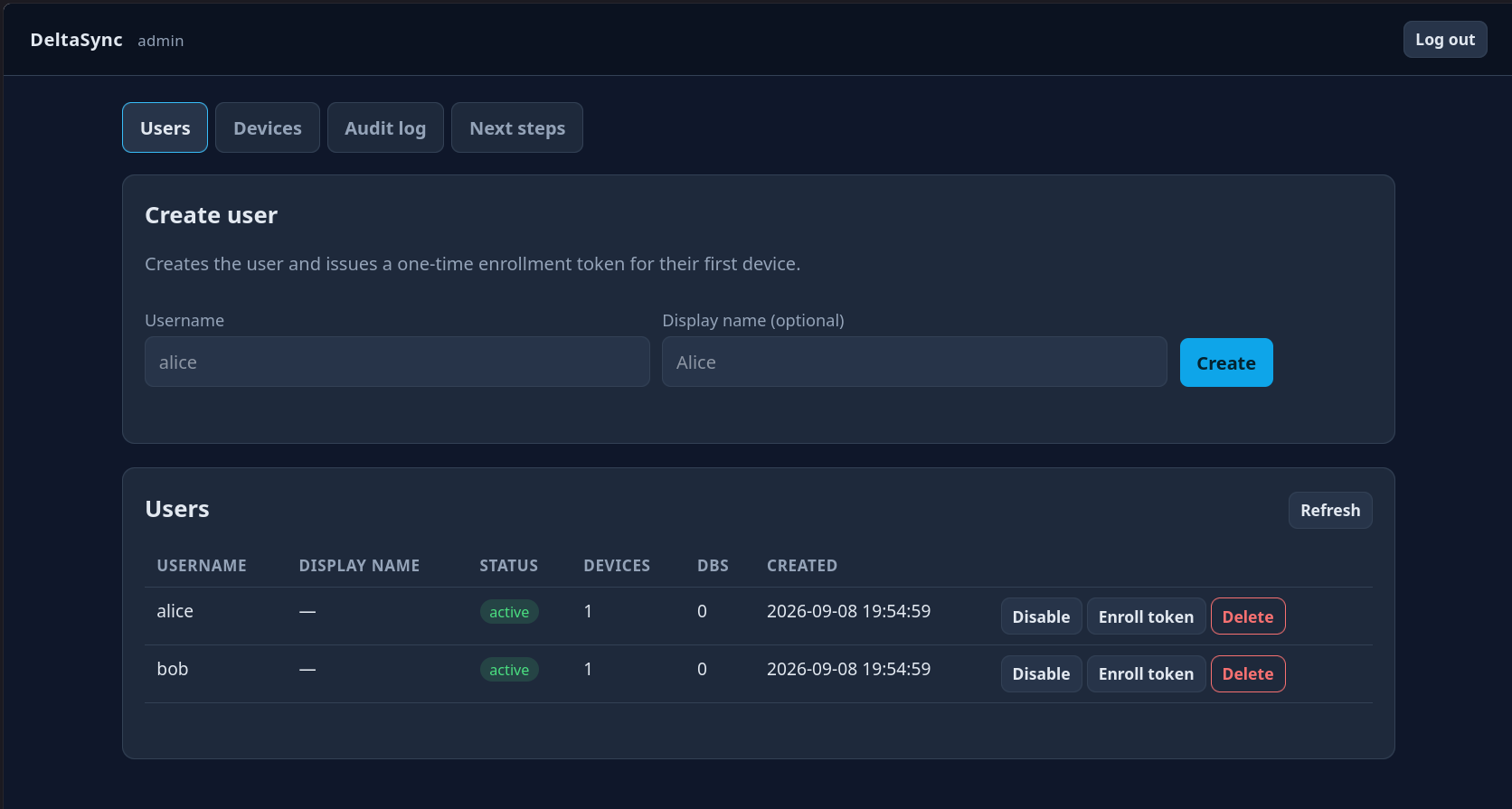1512x809 pixels.
Task: Click bob's created date 2026-09-08 19:54:59
Action: [848, 669]
